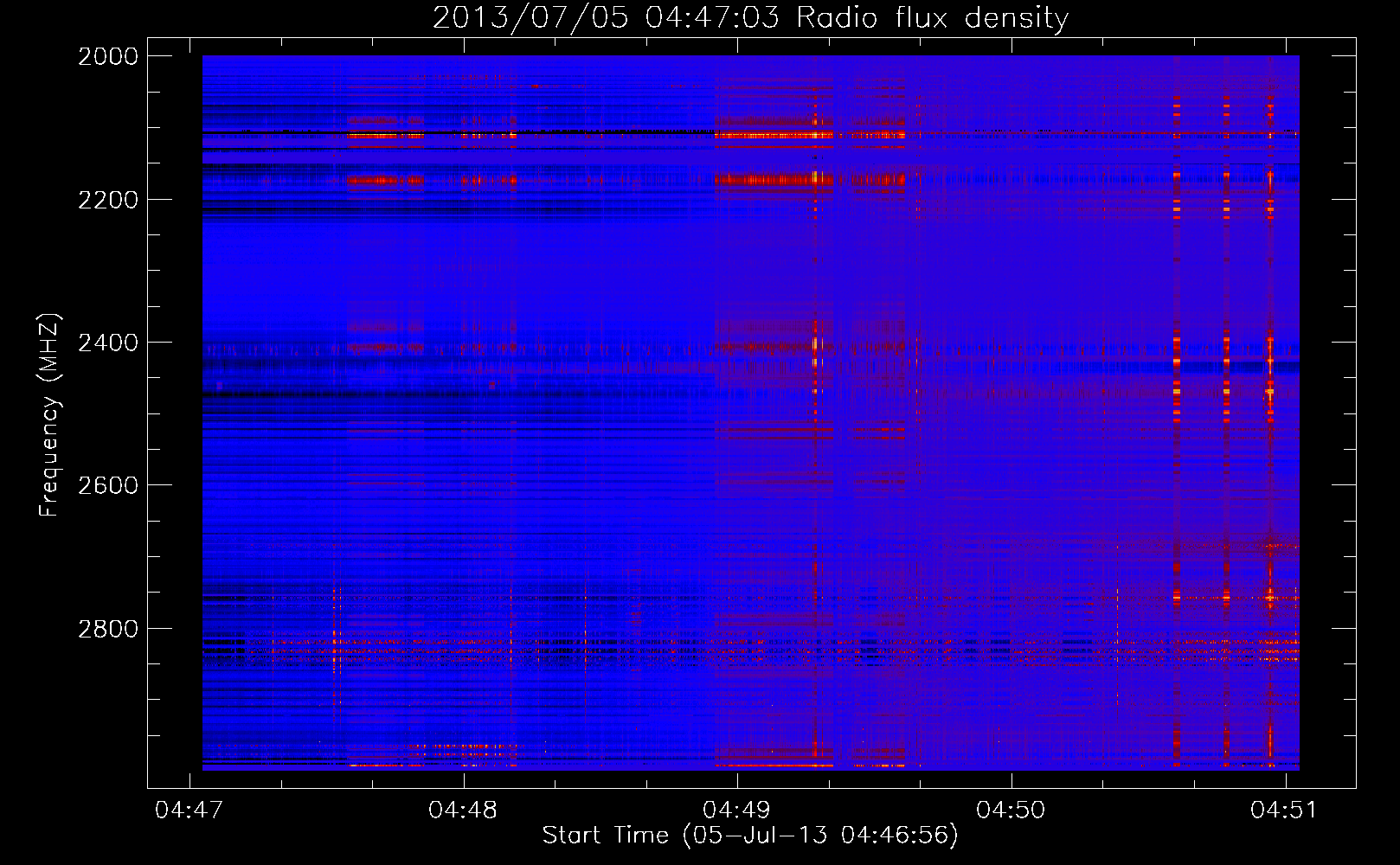Select the 2000 frequency tick label

108,56
